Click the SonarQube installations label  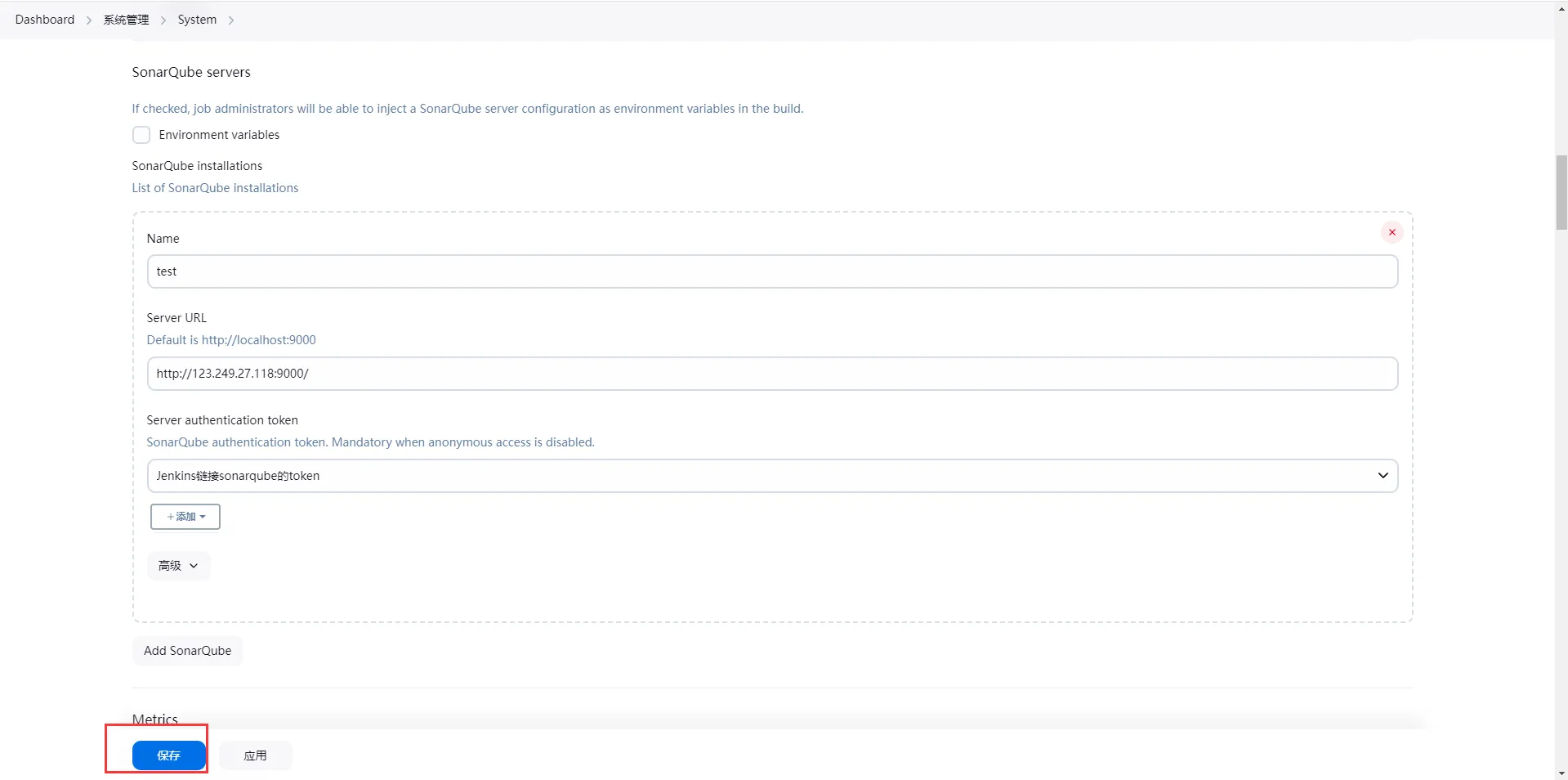pyautogui.click(x=198, y=166)
